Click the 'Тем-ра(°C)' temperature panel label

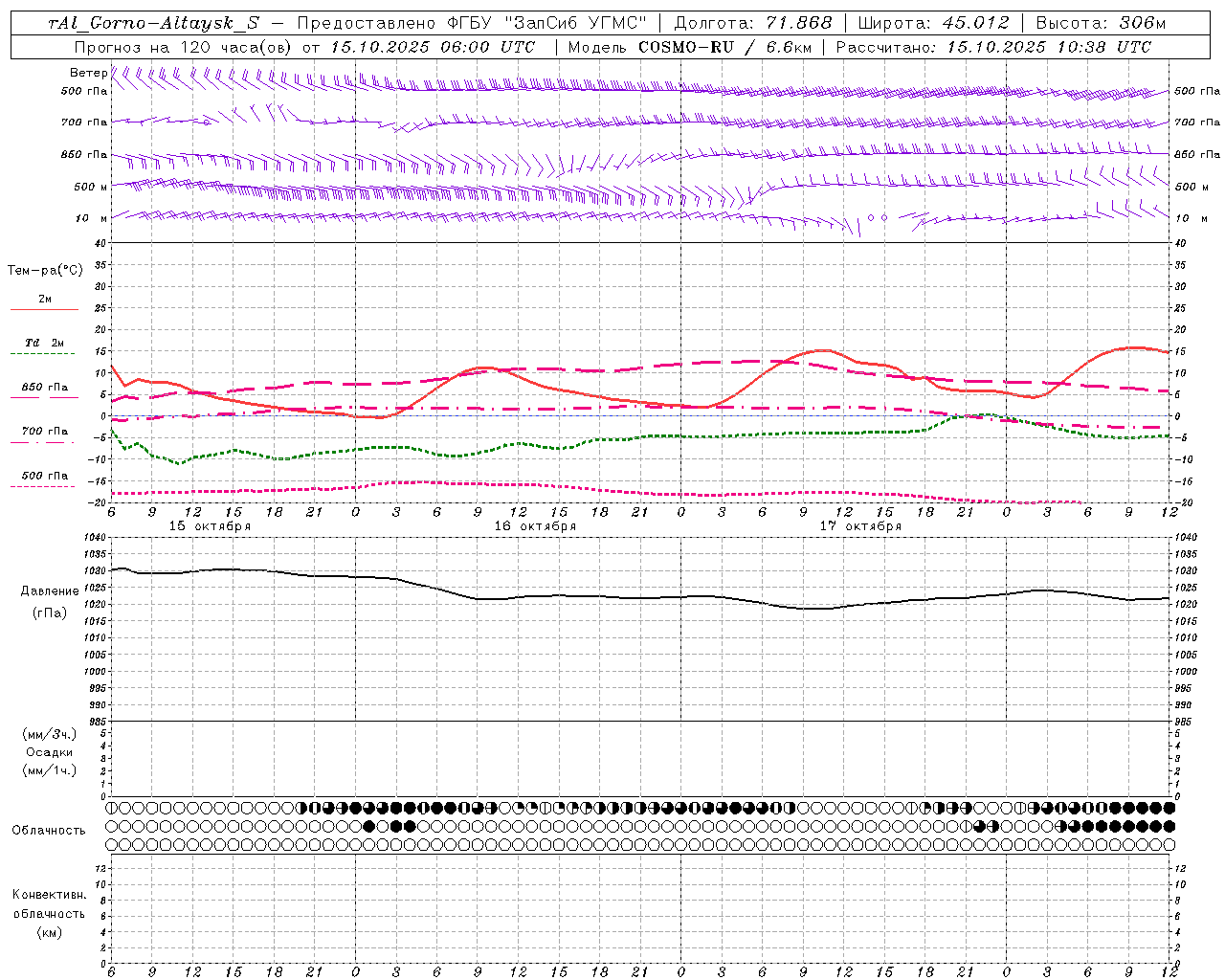45,270
